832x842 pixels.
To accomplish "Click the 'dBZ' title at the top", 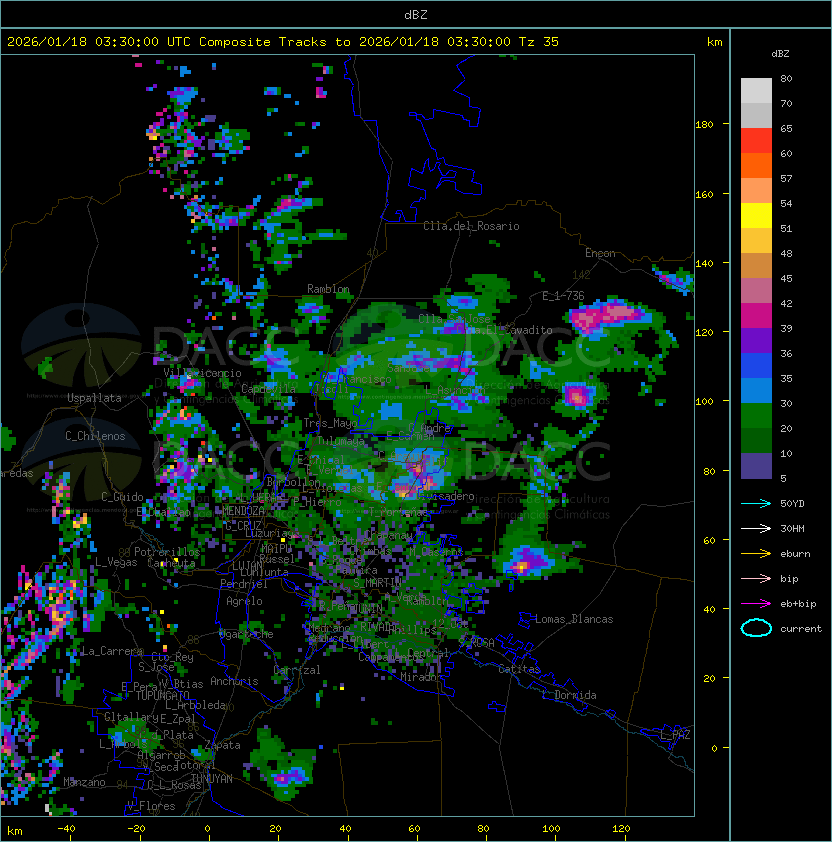I will [416, 14].
